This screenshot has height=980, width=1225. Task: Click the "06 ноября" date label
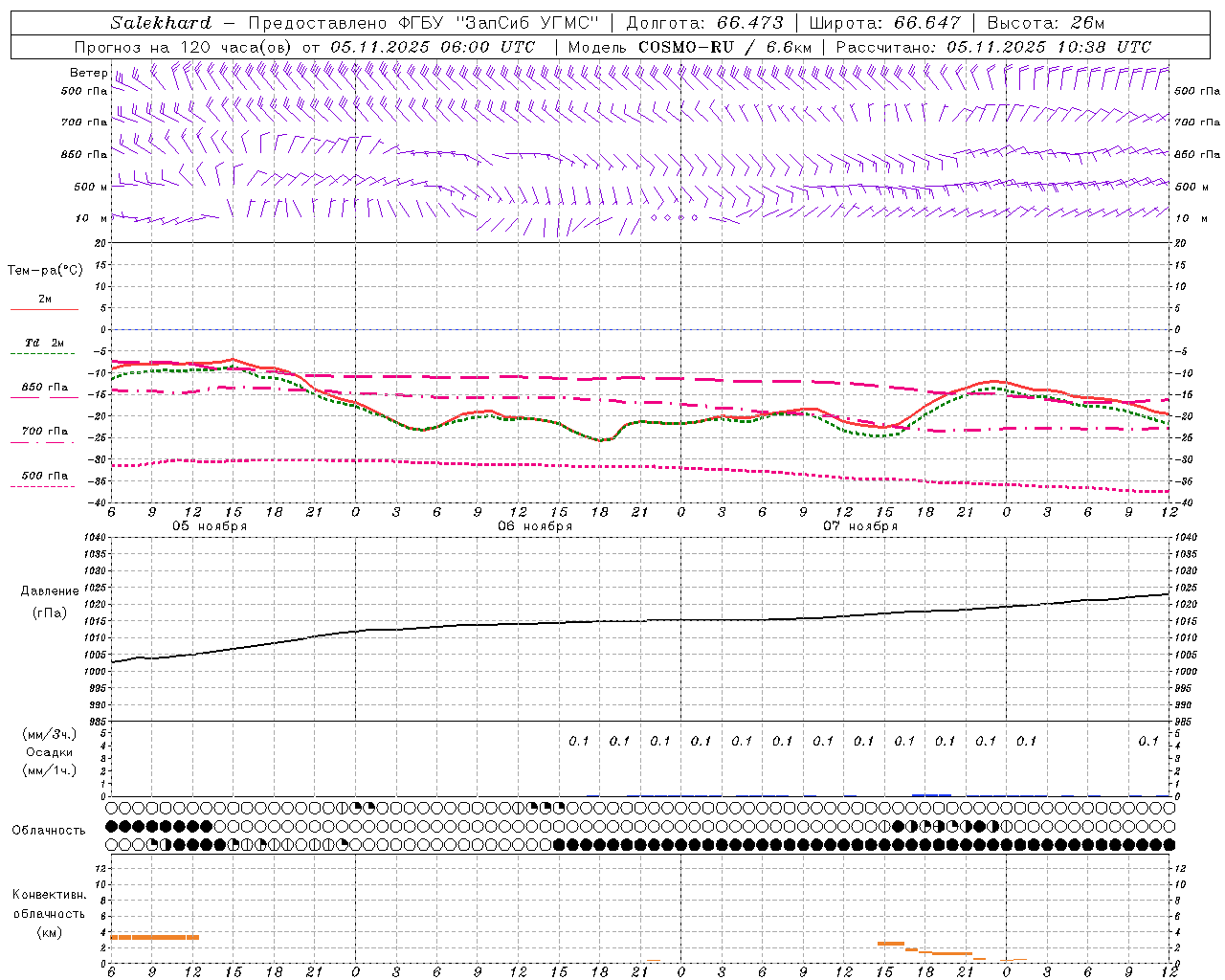535,526
